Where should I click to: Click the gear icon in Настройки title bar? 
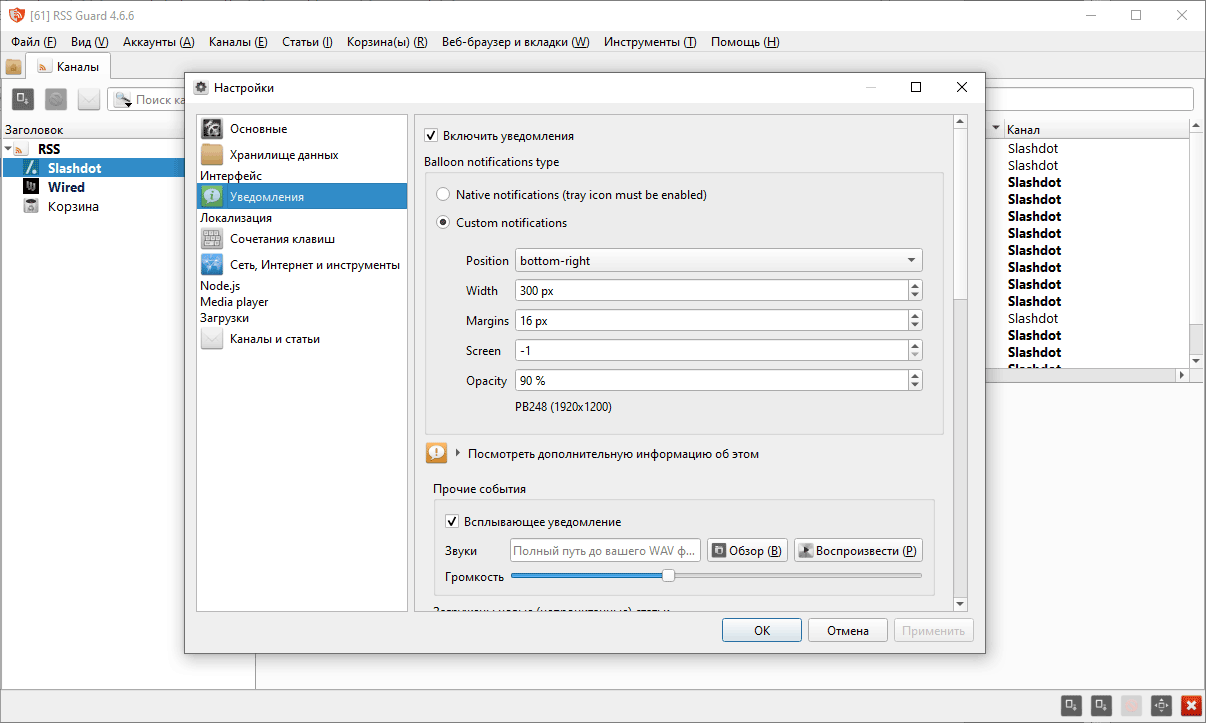tap(201, 87)
